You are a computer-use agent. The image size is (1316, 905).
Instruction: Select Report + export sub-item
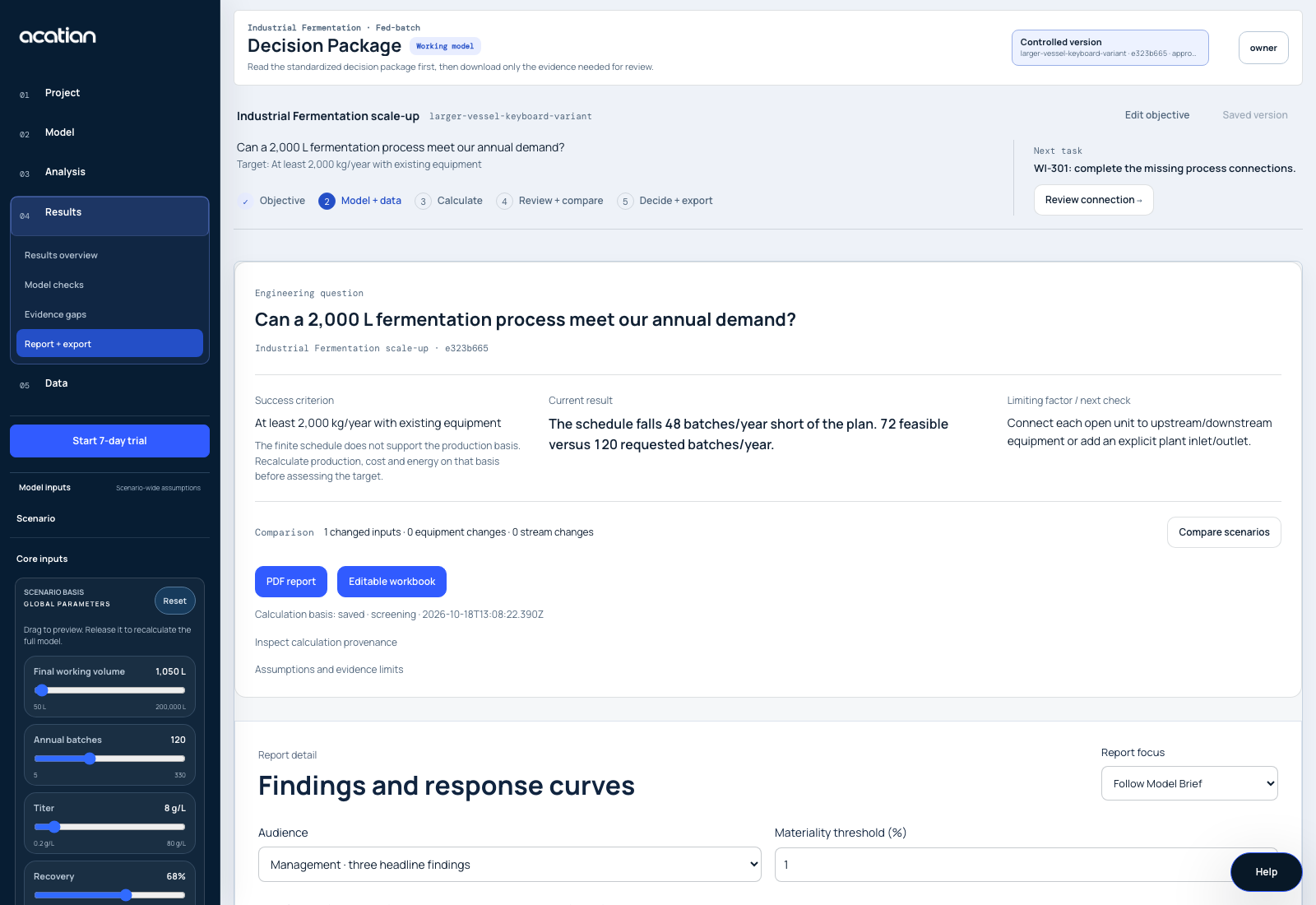[x=109, y=343]
